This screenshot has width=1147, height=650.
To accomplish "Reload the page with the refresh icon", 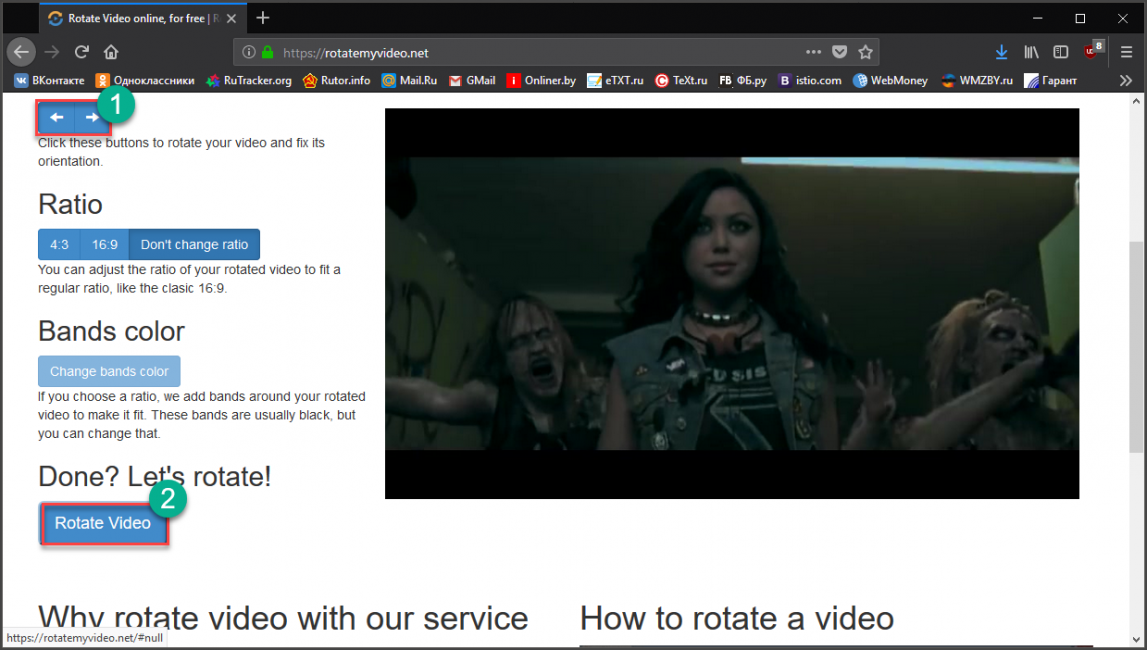I will coord(82,52).
